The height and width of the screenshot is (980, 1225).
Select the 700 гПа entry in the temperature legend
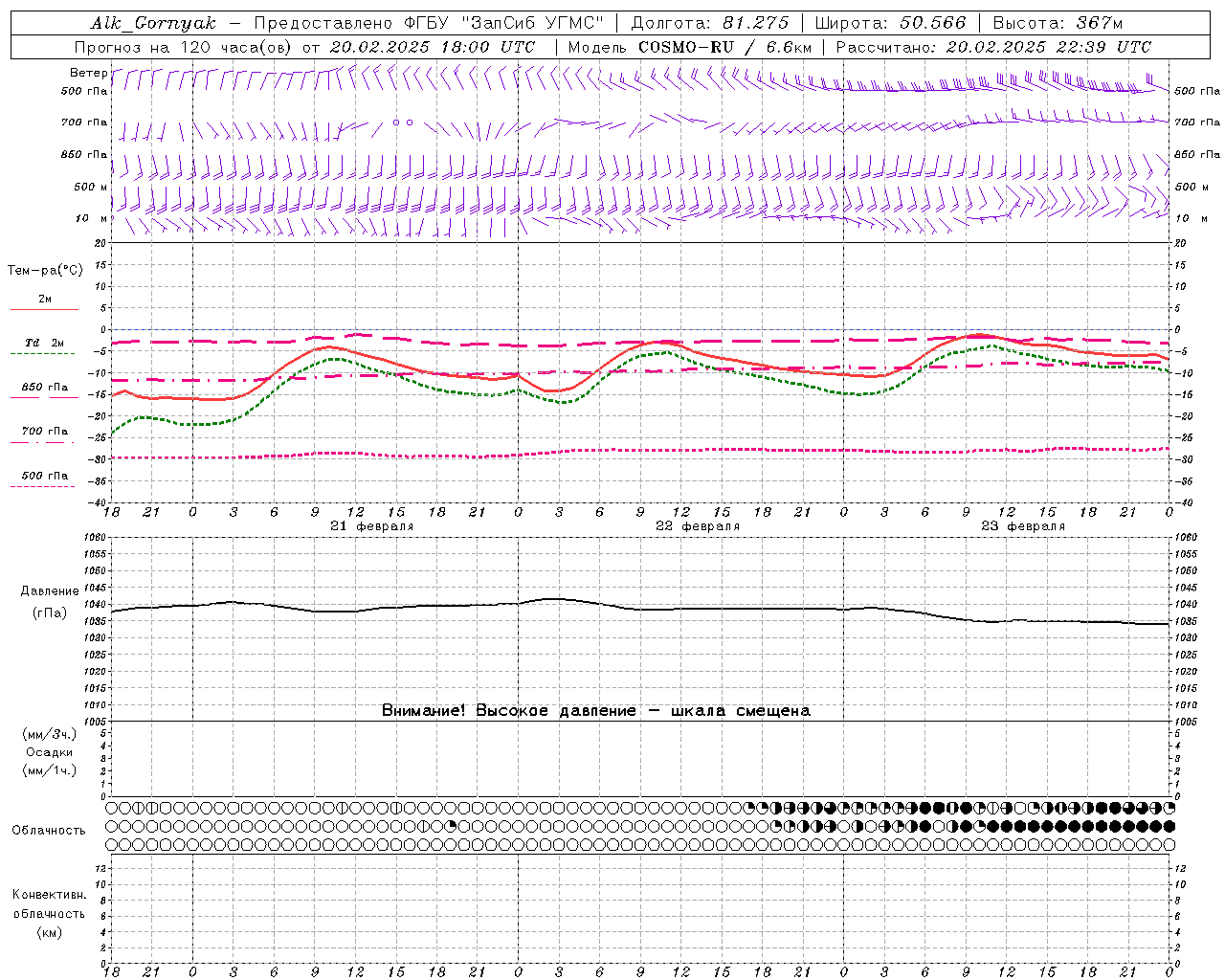[x=44, y=432]
